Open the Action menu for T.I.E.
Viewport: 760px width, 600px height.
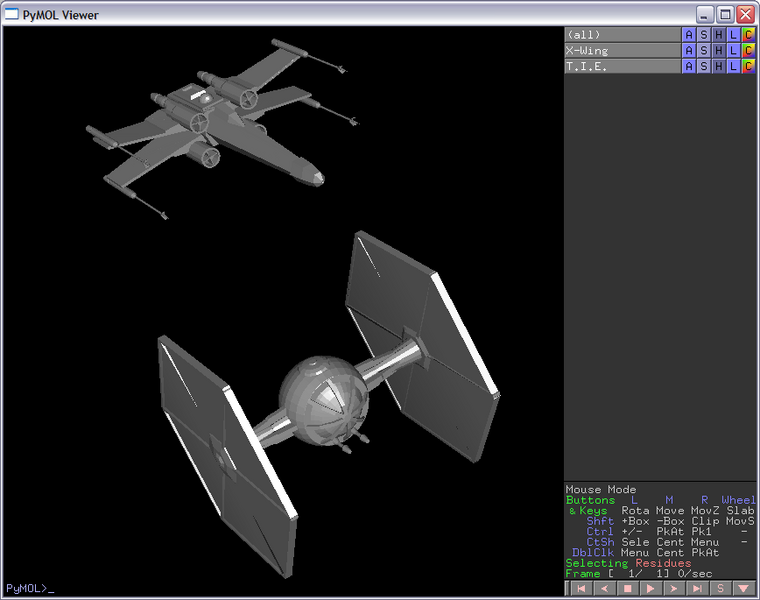[688, 67]
